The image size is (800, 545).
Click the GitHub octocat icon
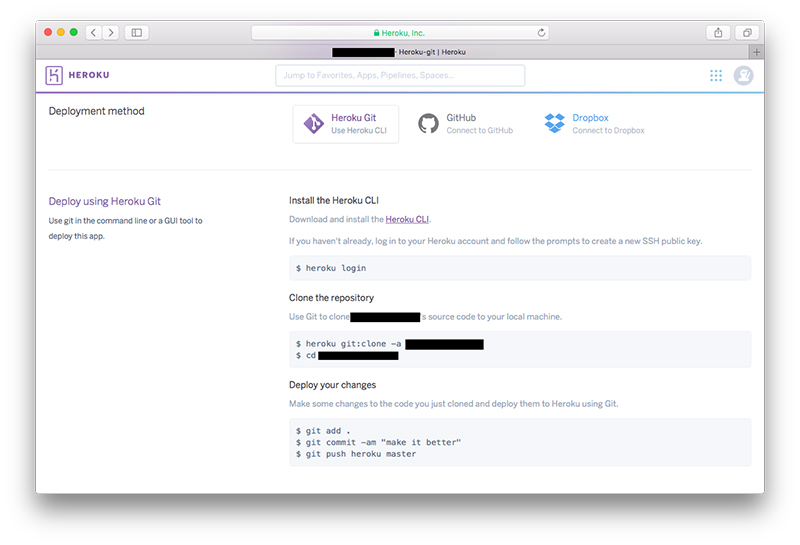(x=428, y=123)
